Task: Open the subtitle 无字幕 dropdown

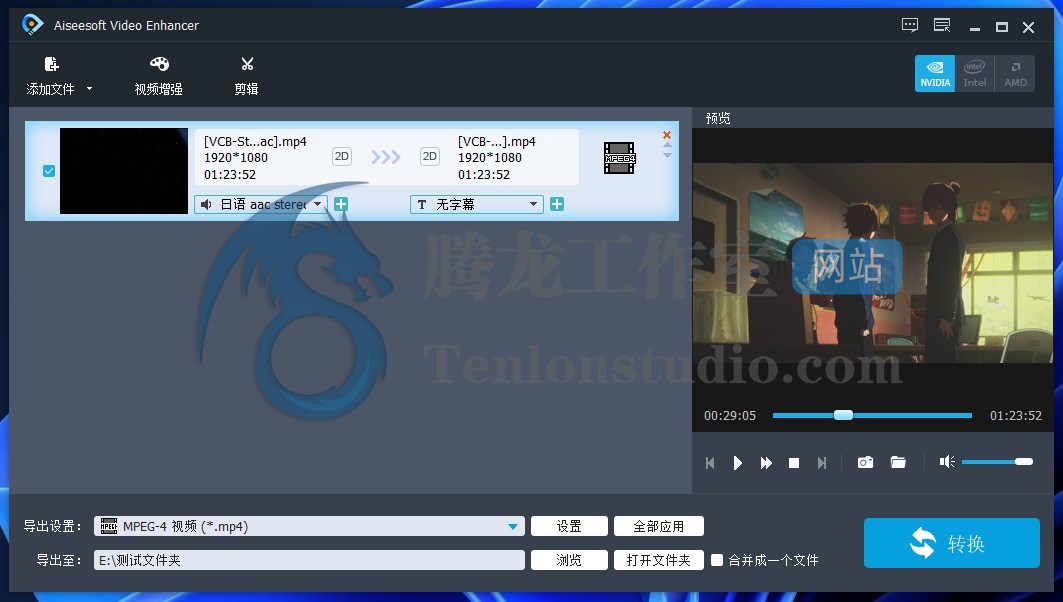Action: [477, 204]
